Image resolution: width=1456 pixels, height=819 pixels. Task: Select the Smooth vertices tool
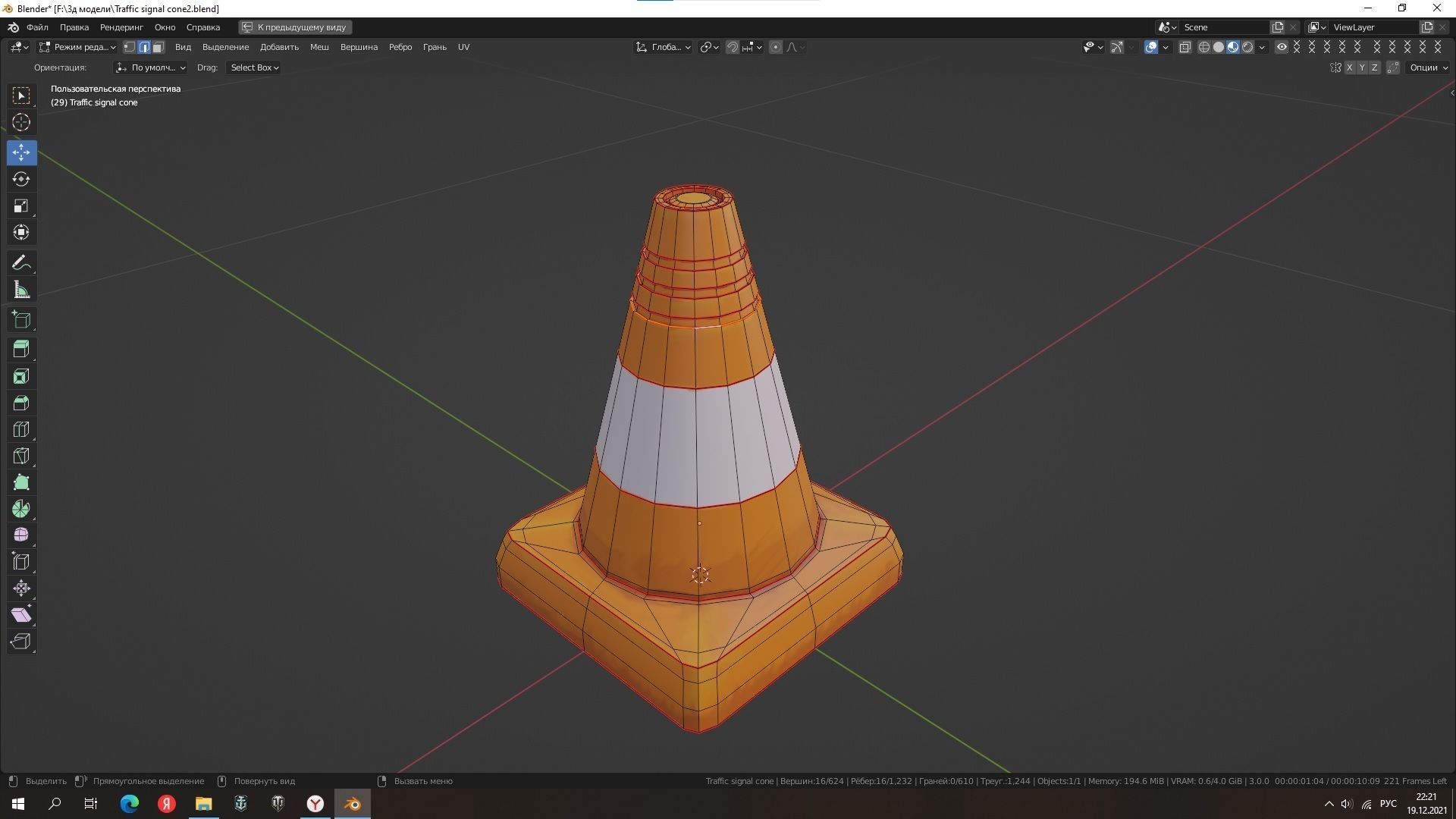21,535
